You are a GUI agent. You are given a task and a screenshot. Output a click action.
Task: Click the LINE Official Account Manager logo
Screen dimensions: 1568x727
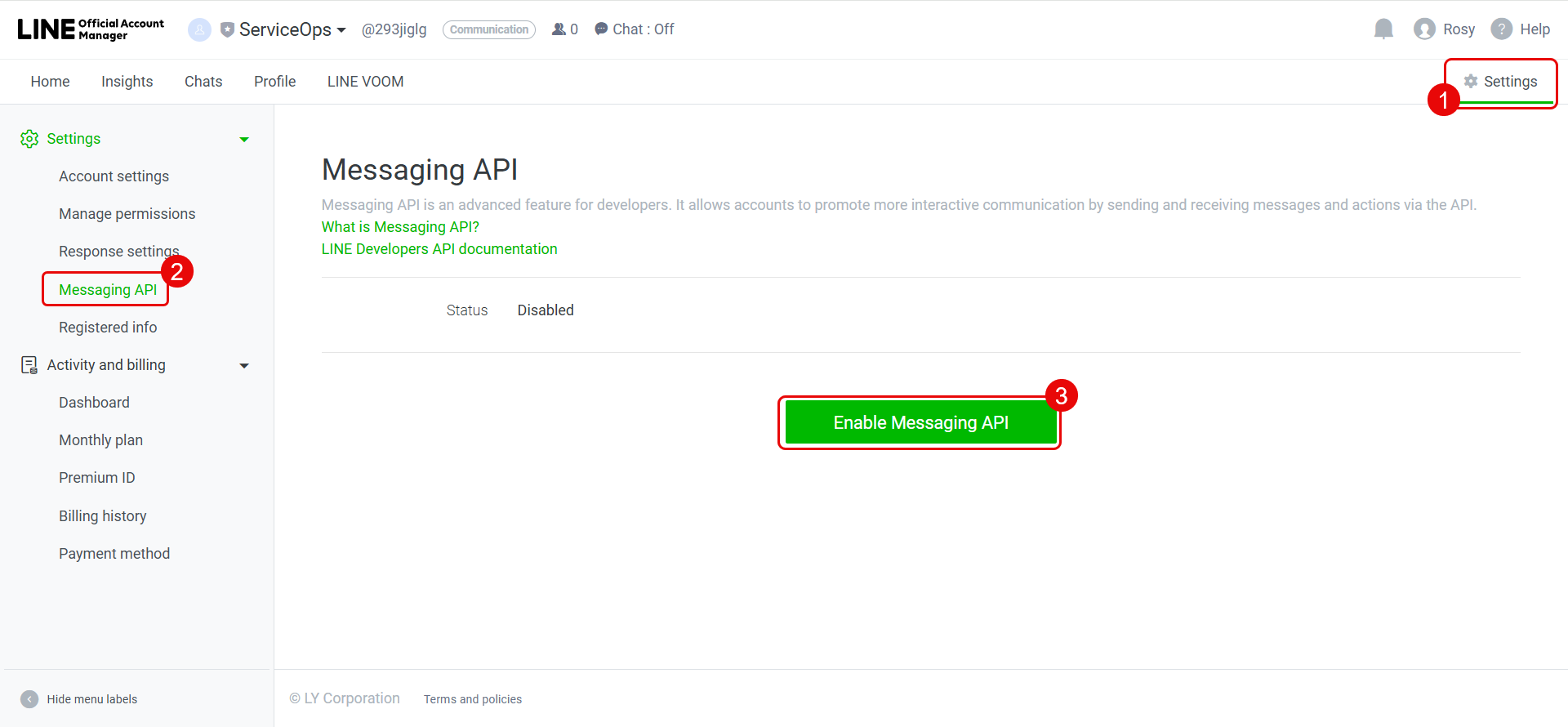pyautogui.click(x=91, y=29)
